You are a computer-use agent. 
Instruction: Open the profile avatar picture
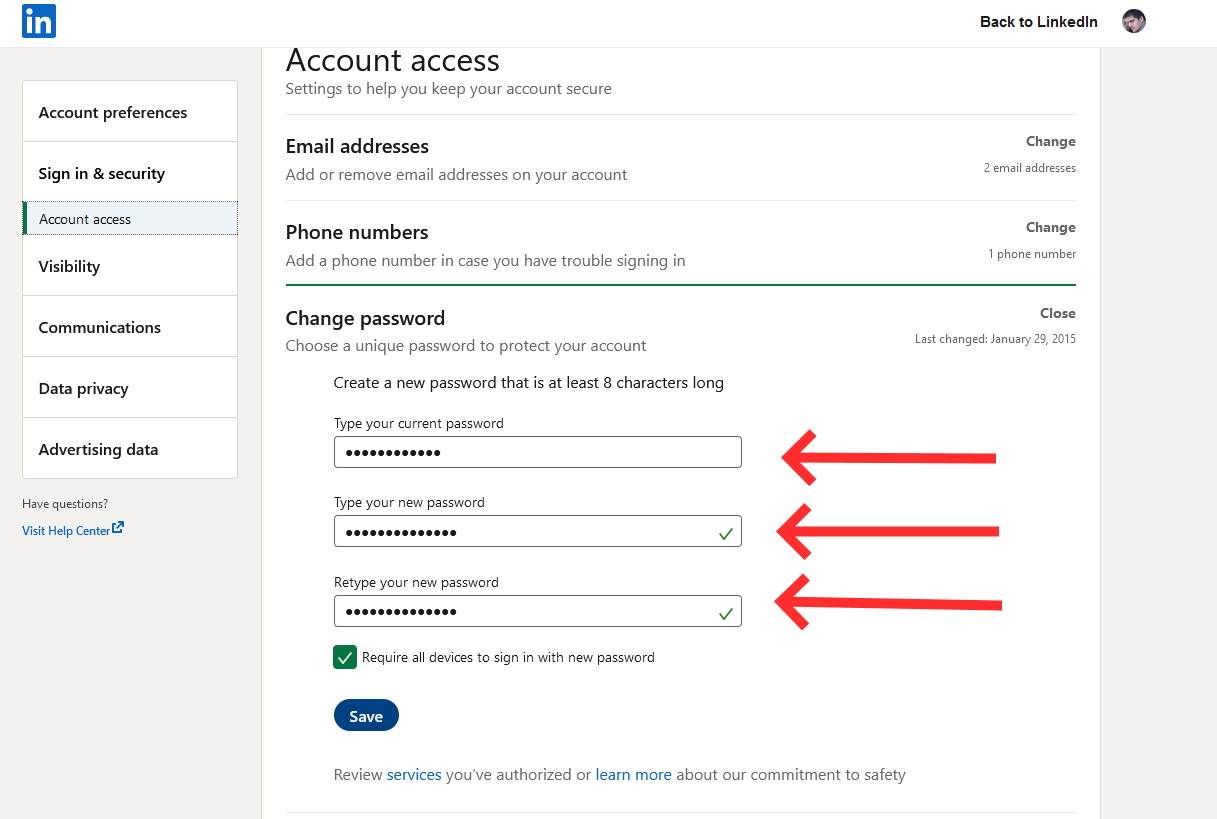pyautogui.click(x=1133, y=22)
